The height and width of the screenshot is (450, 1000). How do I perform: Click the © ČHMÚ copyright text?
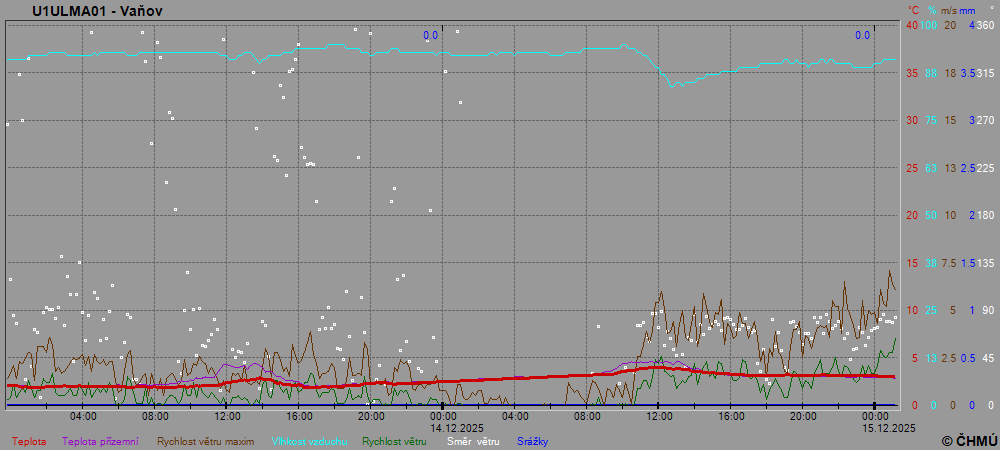click(968, 440)
